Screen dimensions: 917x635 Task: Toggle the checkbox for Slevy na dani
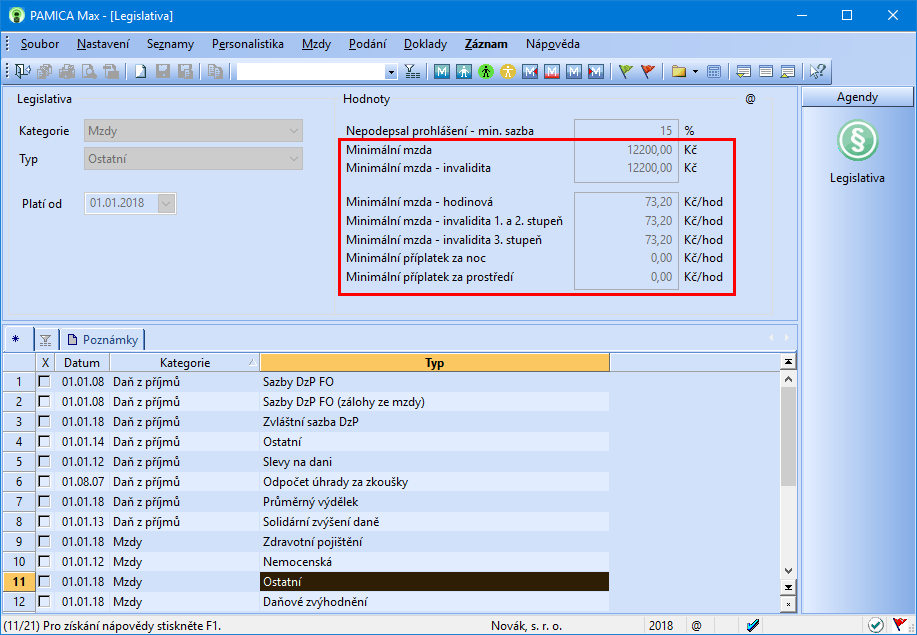tap(44, 462)
